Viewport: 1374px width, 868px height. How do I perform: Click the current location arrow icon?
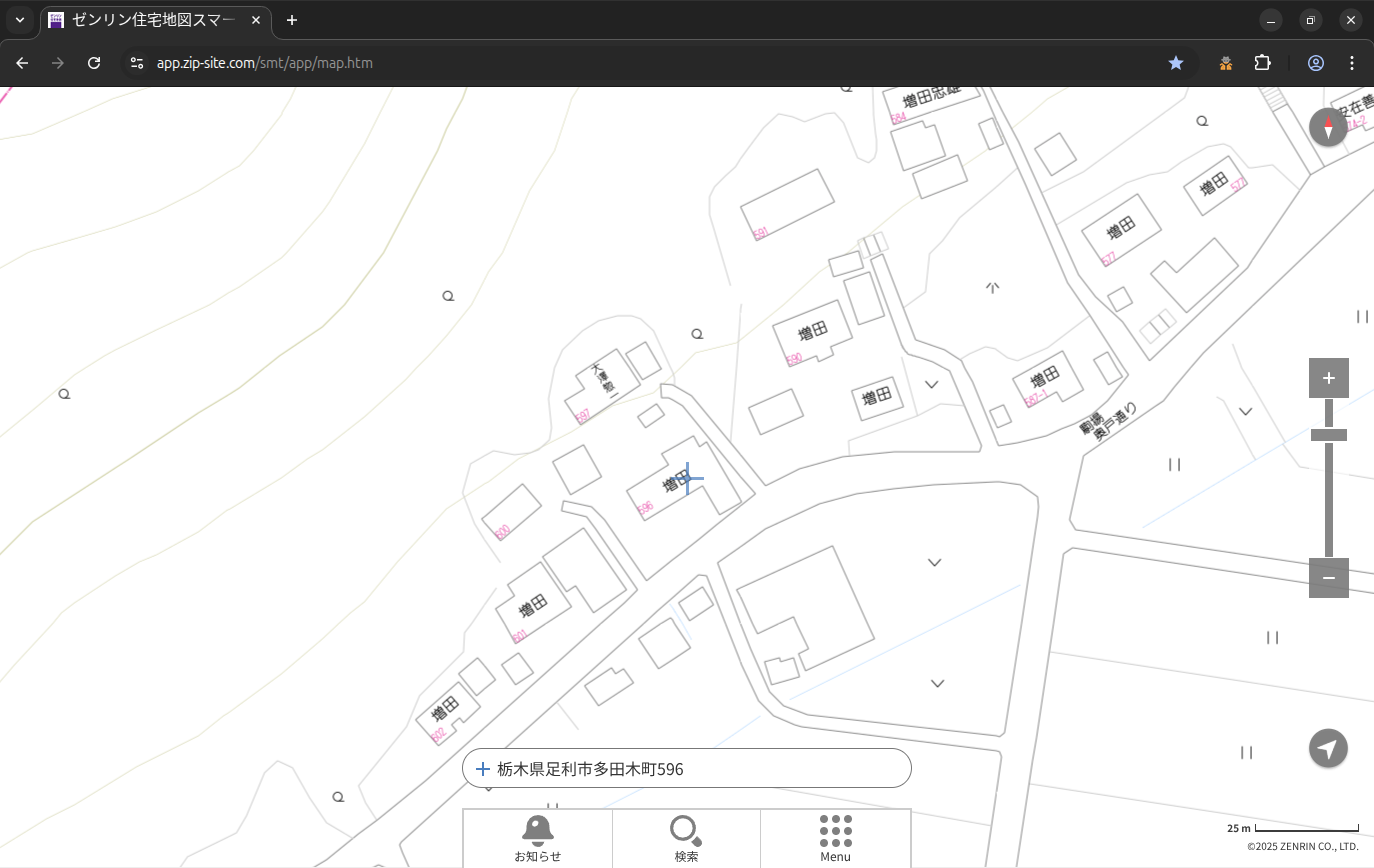[x=1328, y=748]
